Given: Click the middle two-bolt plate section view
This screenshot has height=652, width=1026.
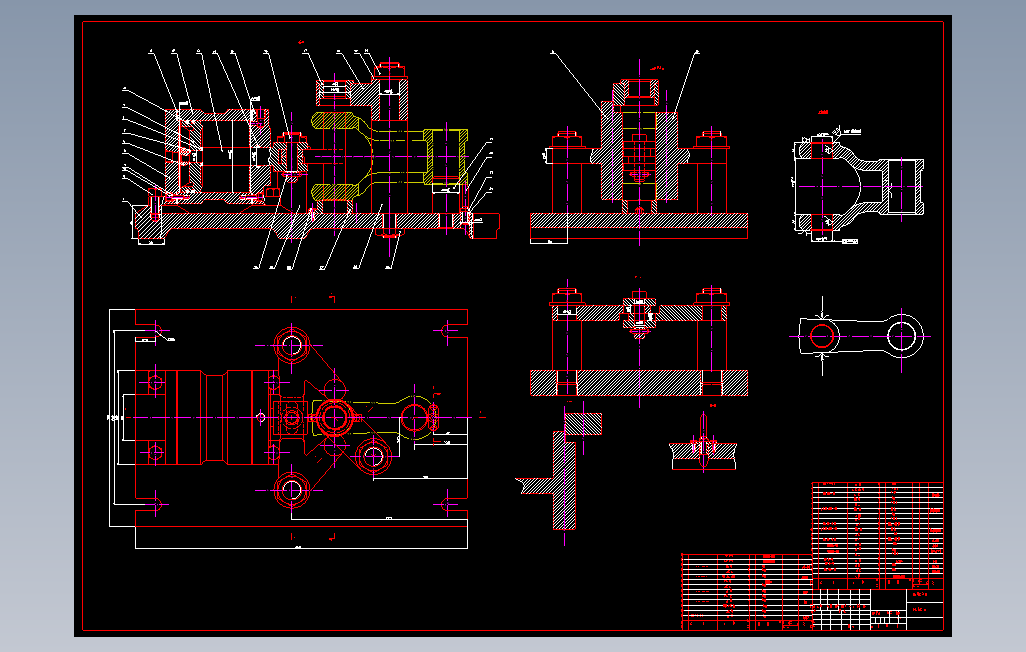Looking at the screenshot, I should [639, 342].
